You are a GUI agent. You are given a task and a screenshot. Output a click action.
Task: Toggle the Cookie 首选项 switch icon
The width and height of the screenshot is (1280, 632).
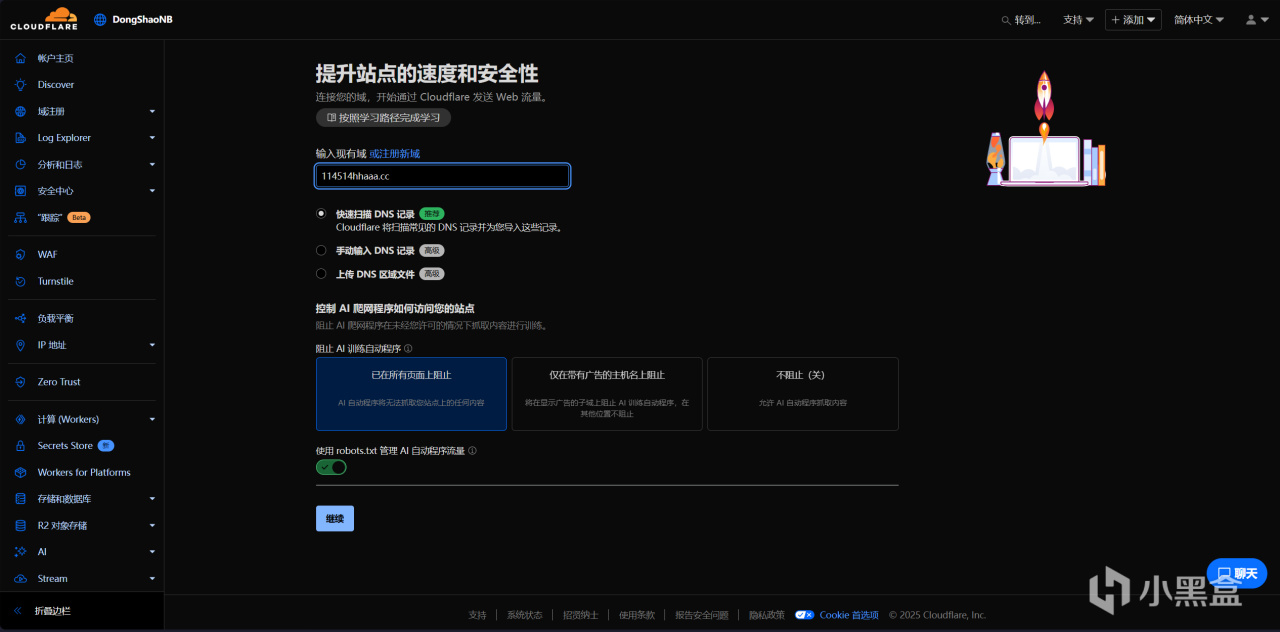point(804,615)
